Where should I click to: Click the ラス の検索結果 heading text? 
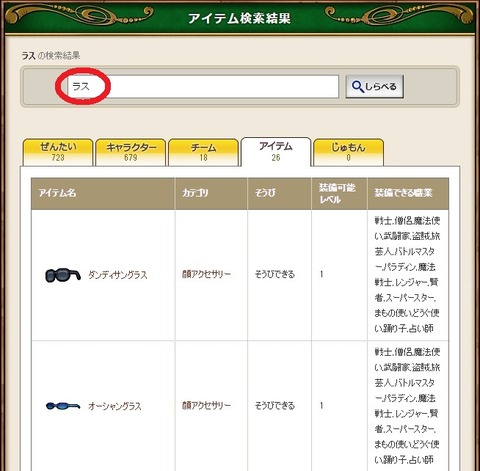(x=51, y=55)
